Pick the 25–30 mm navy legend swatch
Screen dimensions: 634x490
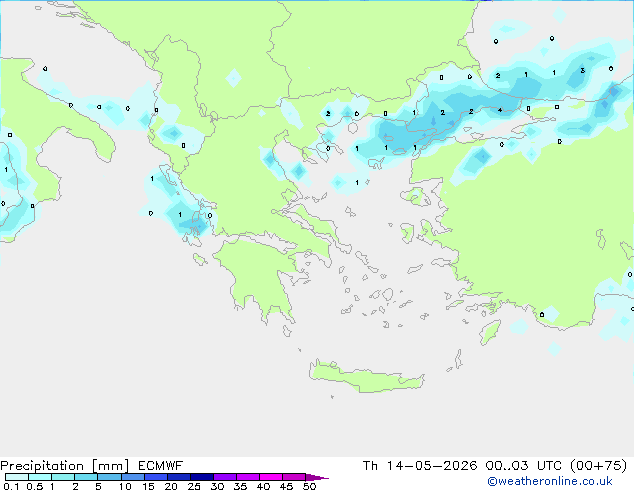202,477
